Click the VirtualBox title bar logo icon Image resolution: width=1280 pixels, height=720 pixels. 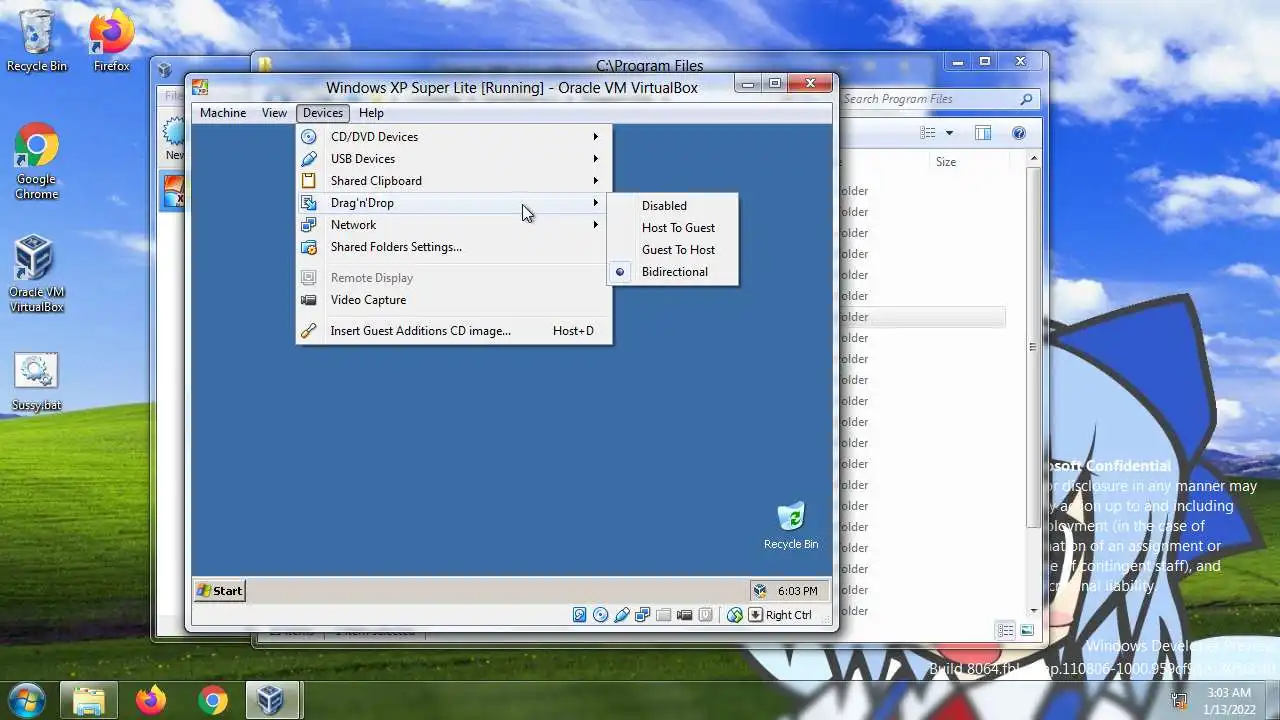200,87
